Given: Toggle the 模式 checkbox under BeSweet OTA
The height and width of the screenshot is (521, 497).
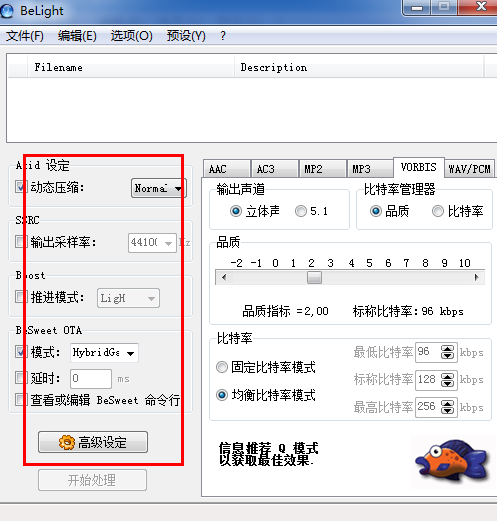Looking at the screenshot, I should point(21,352).
